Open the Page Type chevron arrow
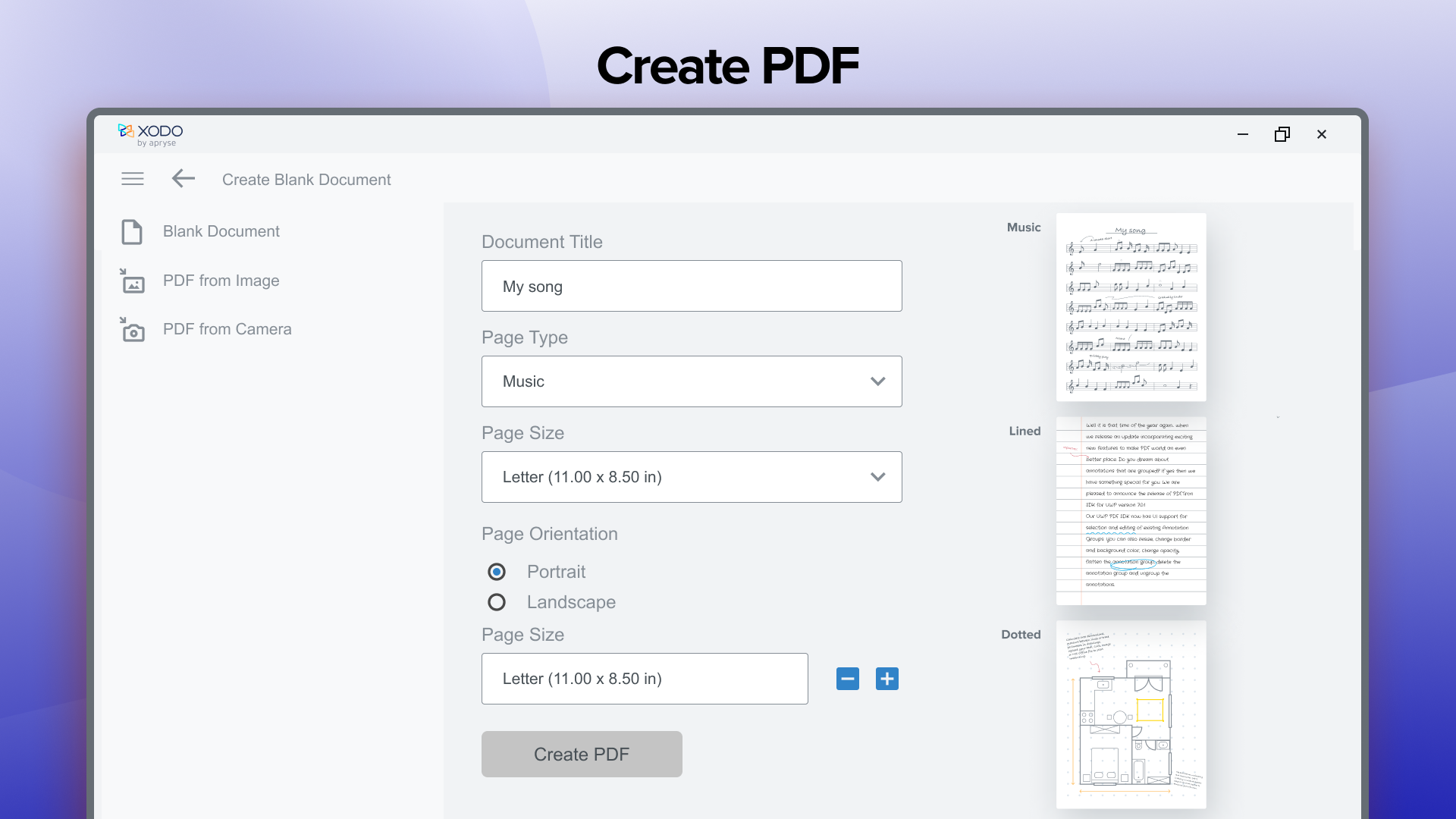 (x=877, y=381)
